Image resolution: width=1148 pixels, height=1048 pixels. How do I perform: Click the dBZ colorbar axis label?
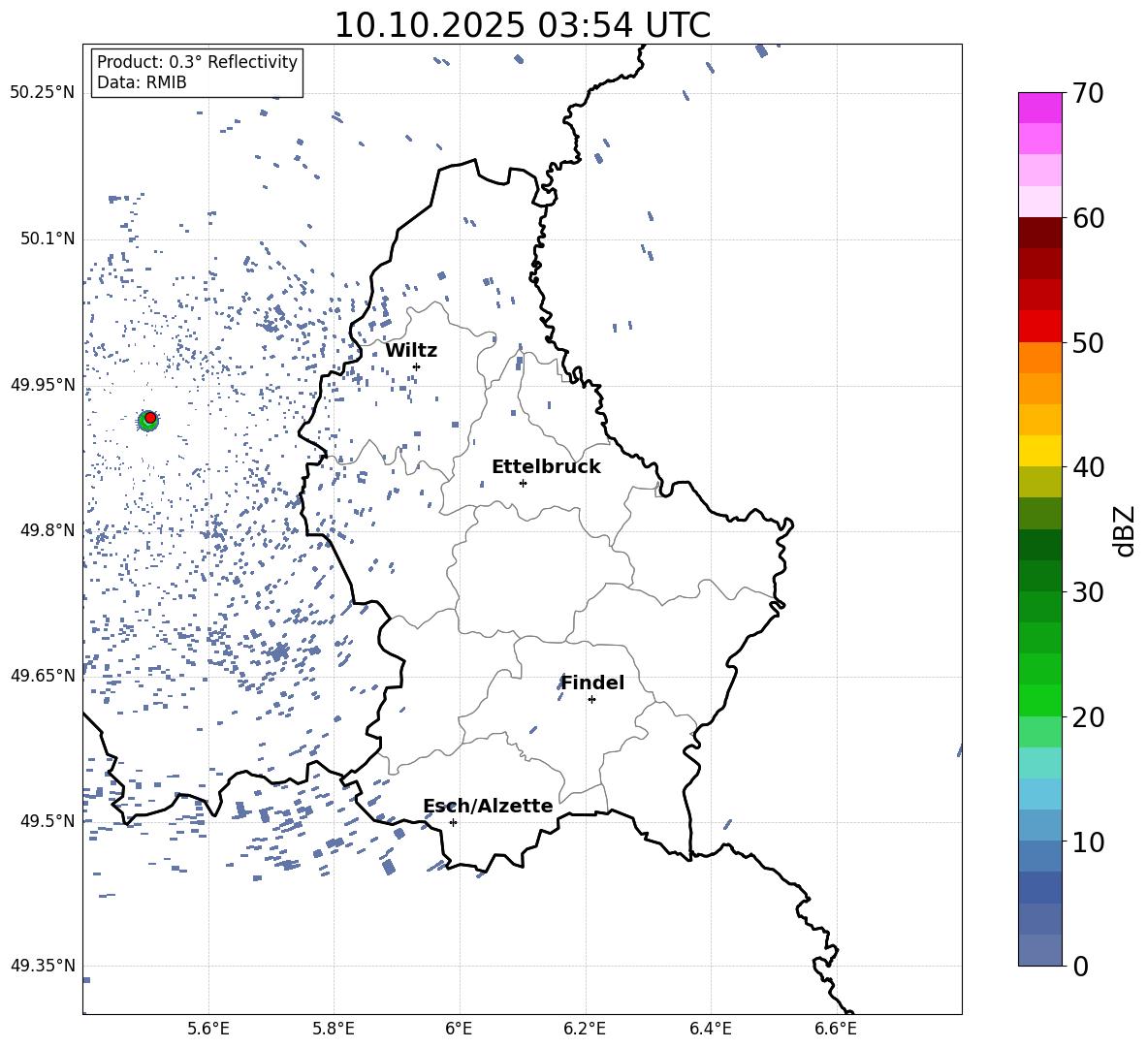(1124, 530)
